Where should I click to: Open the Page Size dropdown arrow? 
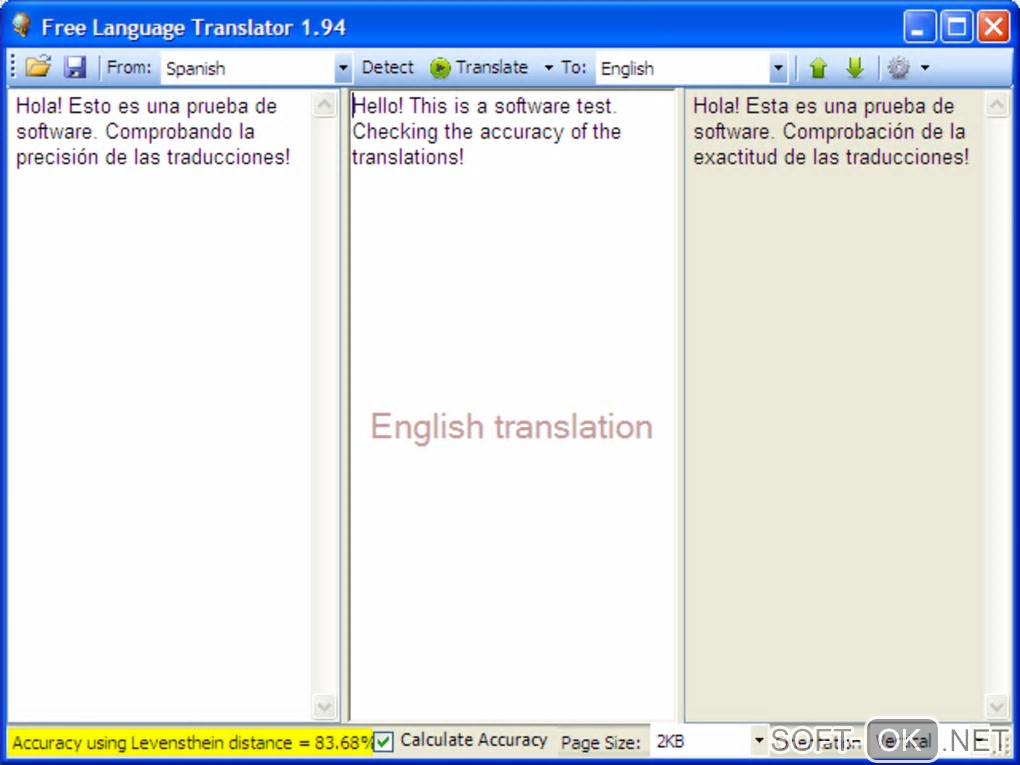(758, 741)
